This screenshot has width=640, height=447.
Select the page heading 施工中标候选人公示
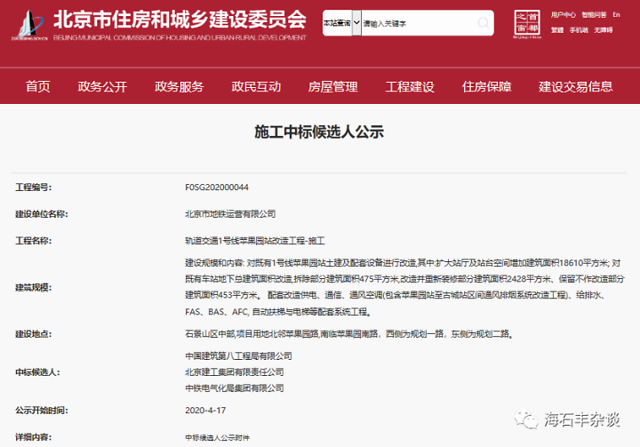point(319,132)
